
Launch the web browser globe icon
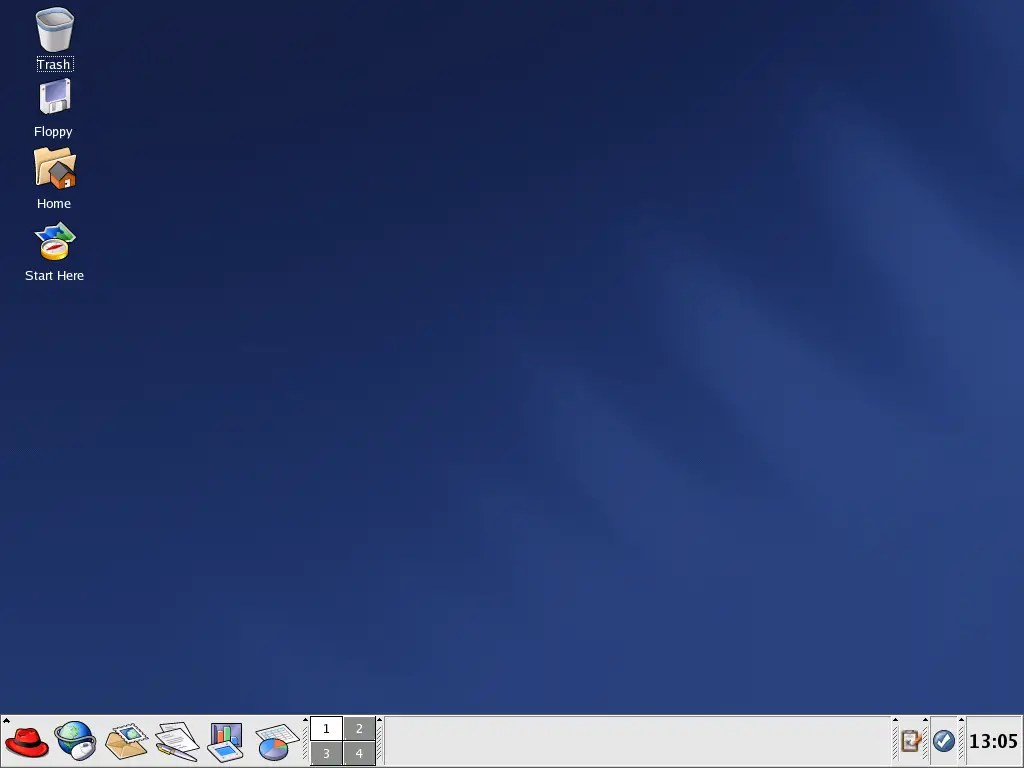point(75,742)
